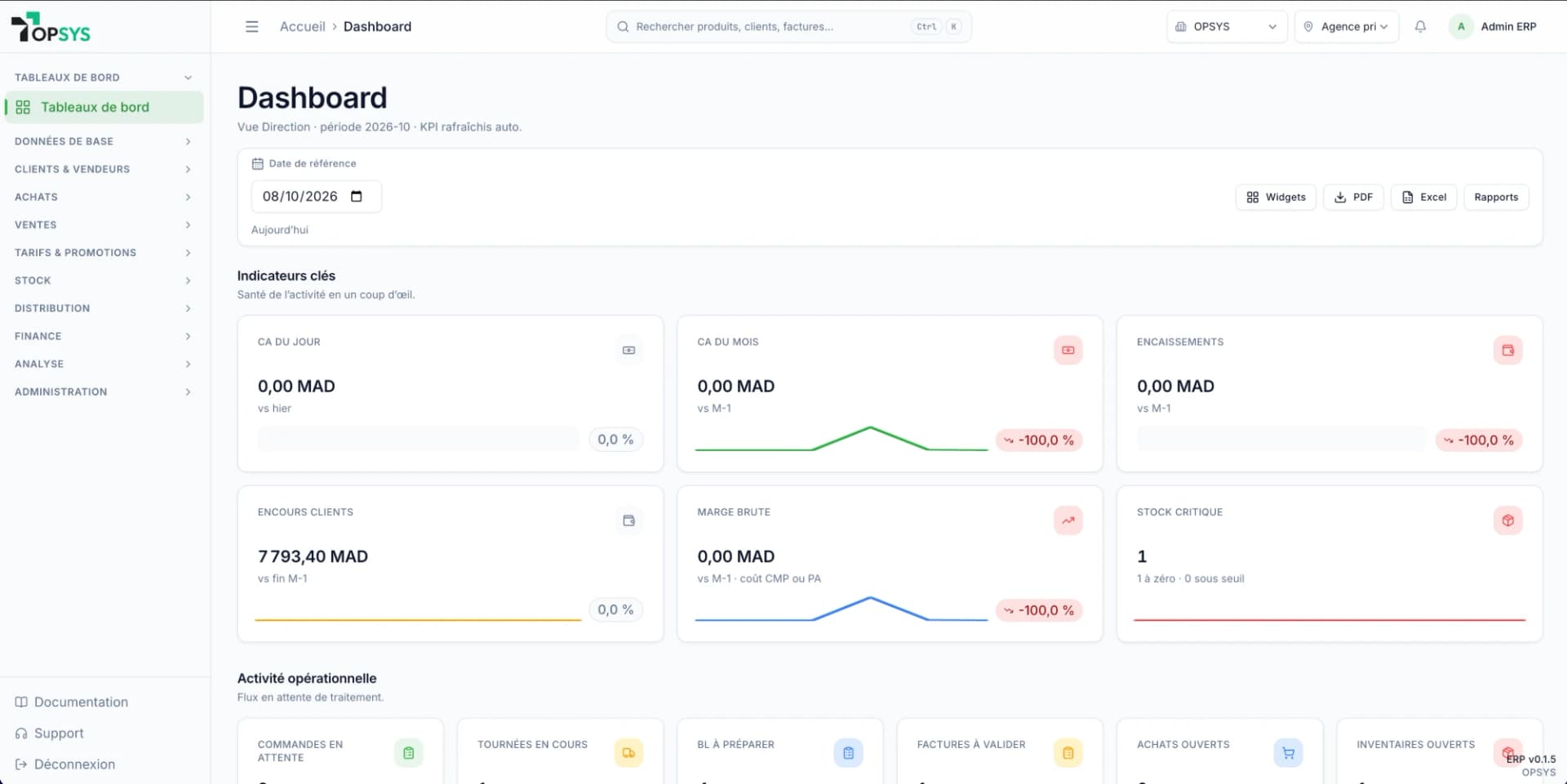This screenshot has height=784, width=1567.
Task: Click the Tournées en cours truck icon
Action: 628,753
